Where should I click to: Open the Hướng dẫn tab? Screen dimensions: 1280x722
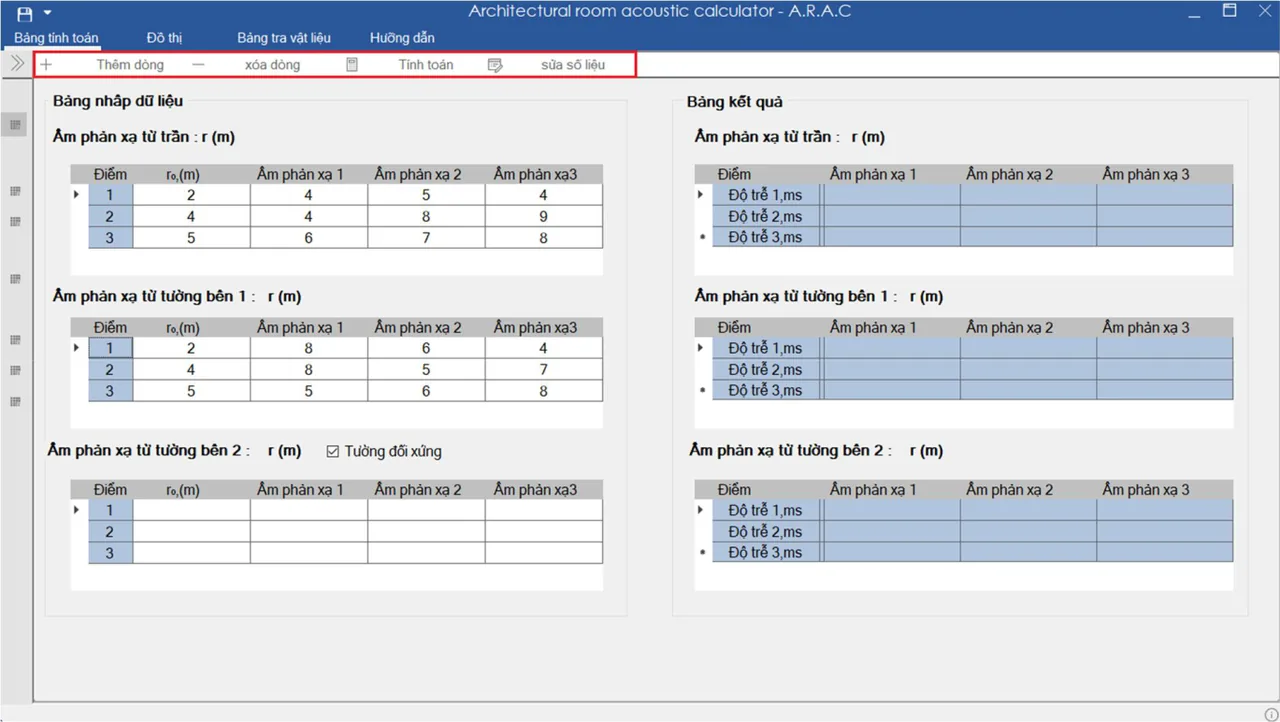402,38
